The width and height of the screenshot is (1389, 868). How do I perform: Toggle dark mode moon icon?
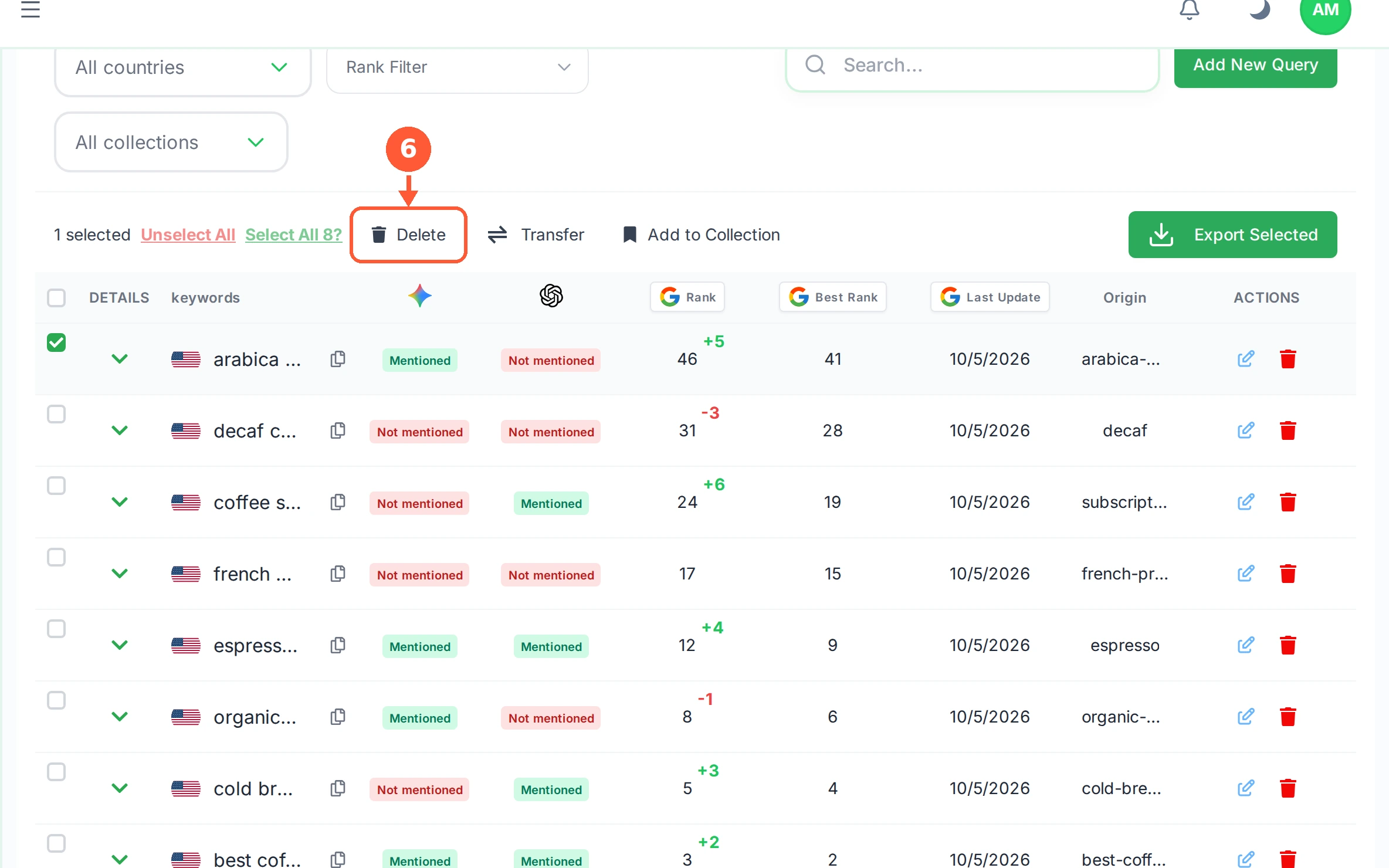[x=1259, y=9]
